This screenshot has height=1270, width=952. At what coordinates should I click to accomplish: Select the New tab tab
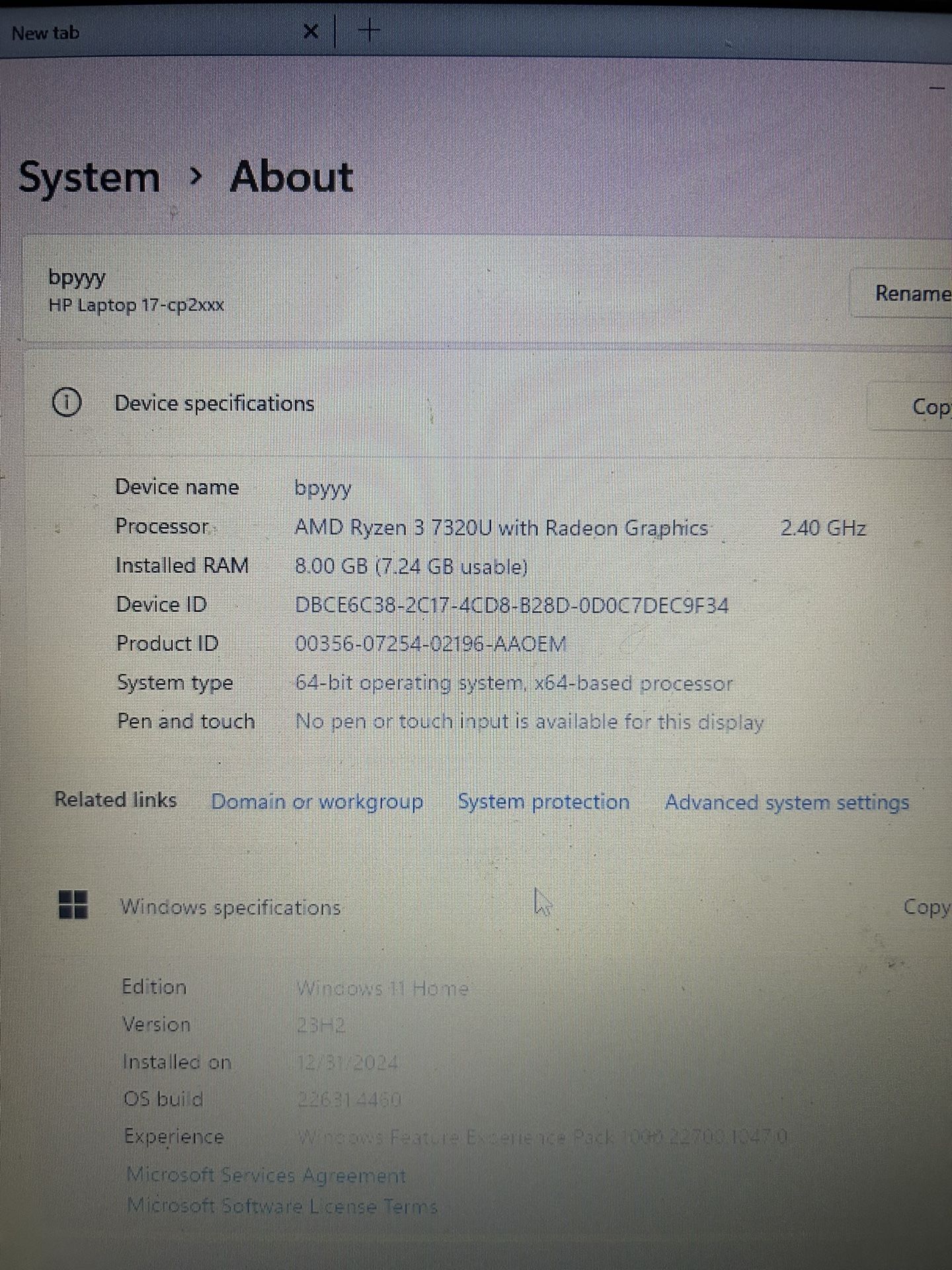46,33
